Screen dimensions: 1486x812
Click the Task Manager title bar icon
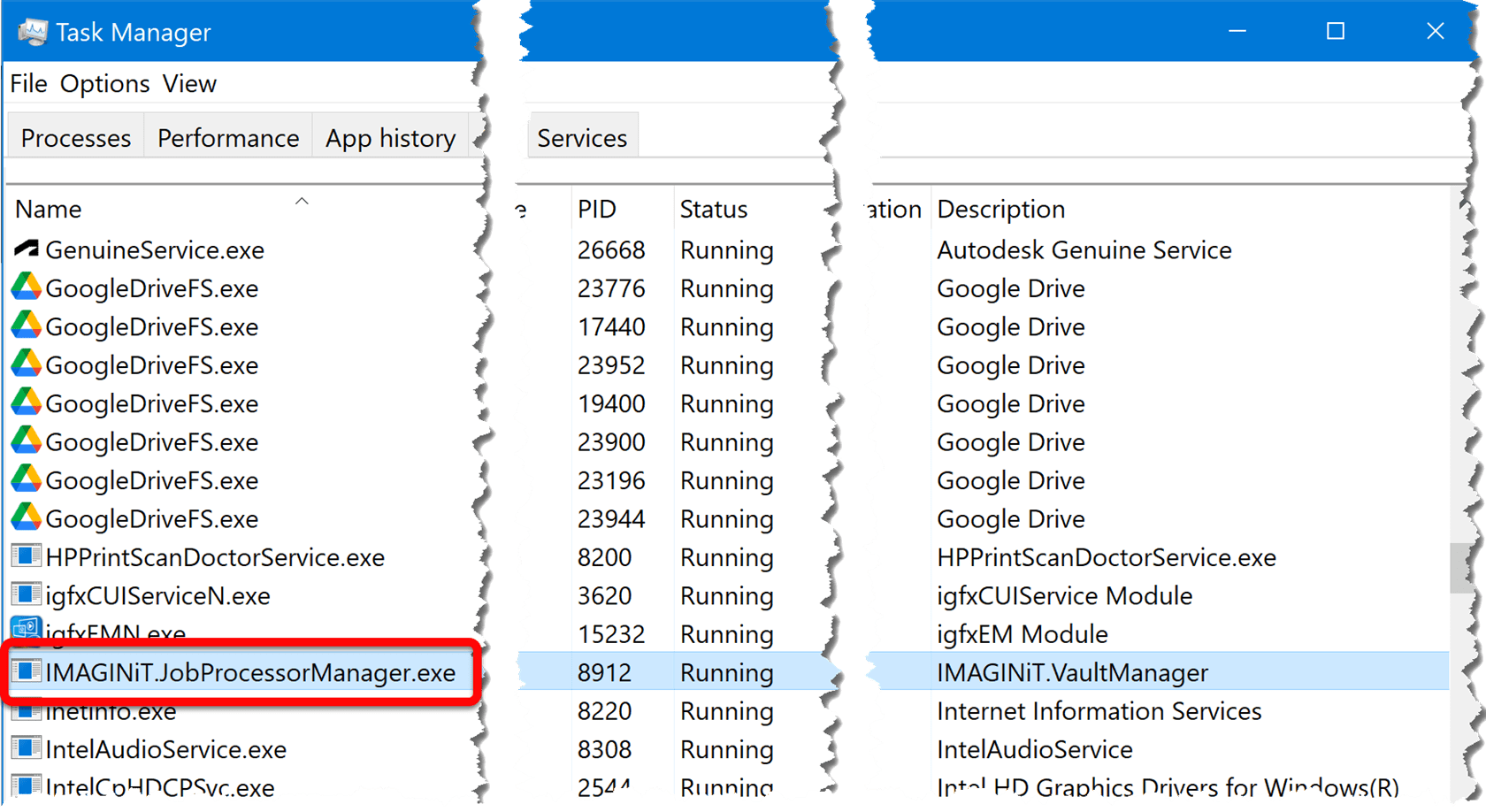(x=33, y=32)
